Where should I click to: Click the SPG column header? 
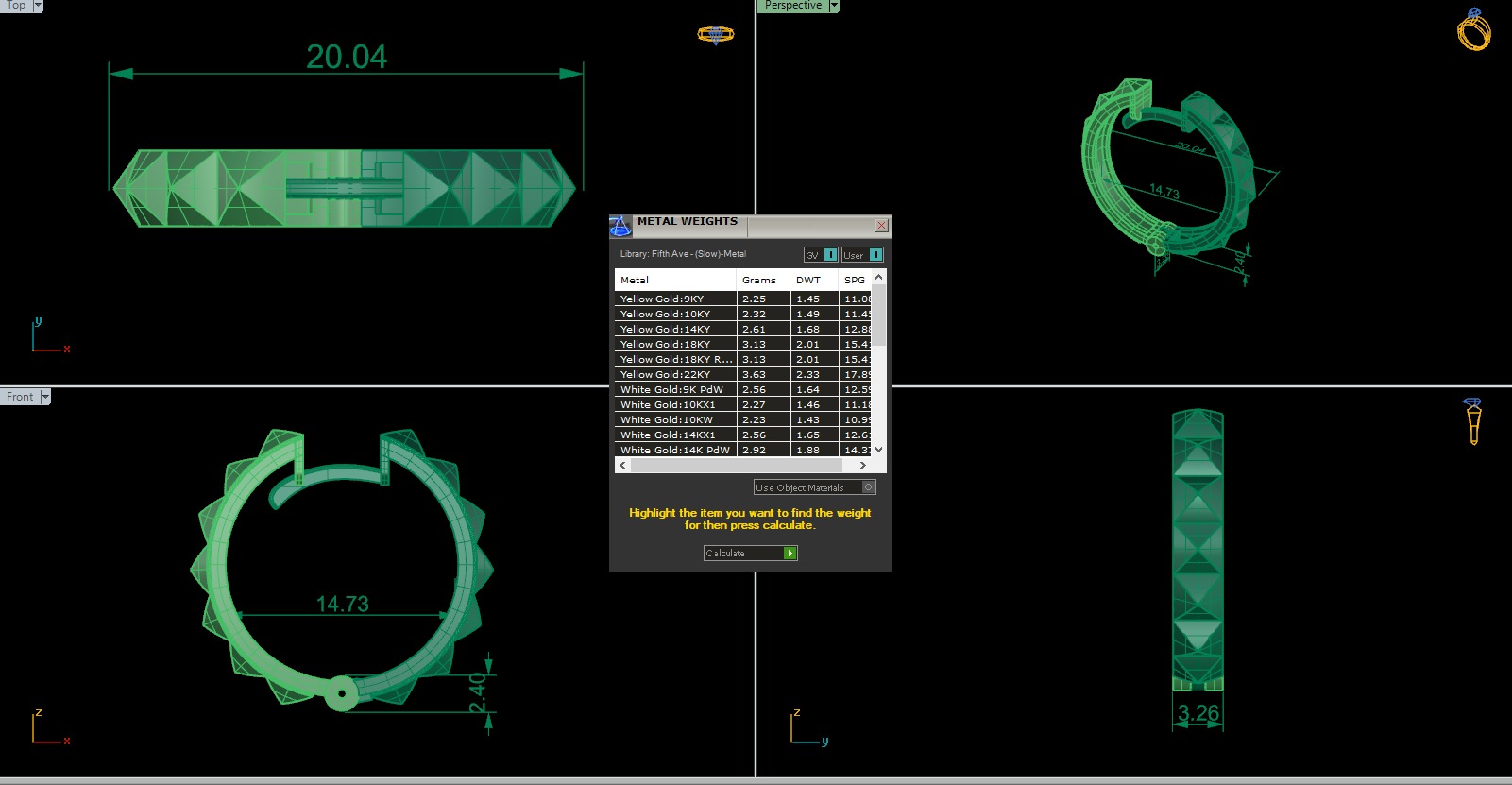pos(855,280)
